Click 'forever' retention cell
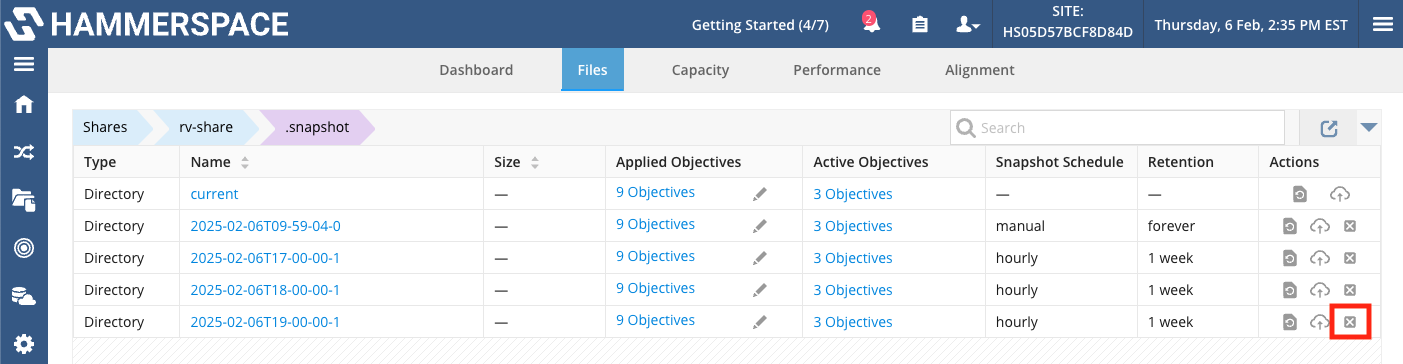This screenshot has width=1403, height=364. [1171, 226]
